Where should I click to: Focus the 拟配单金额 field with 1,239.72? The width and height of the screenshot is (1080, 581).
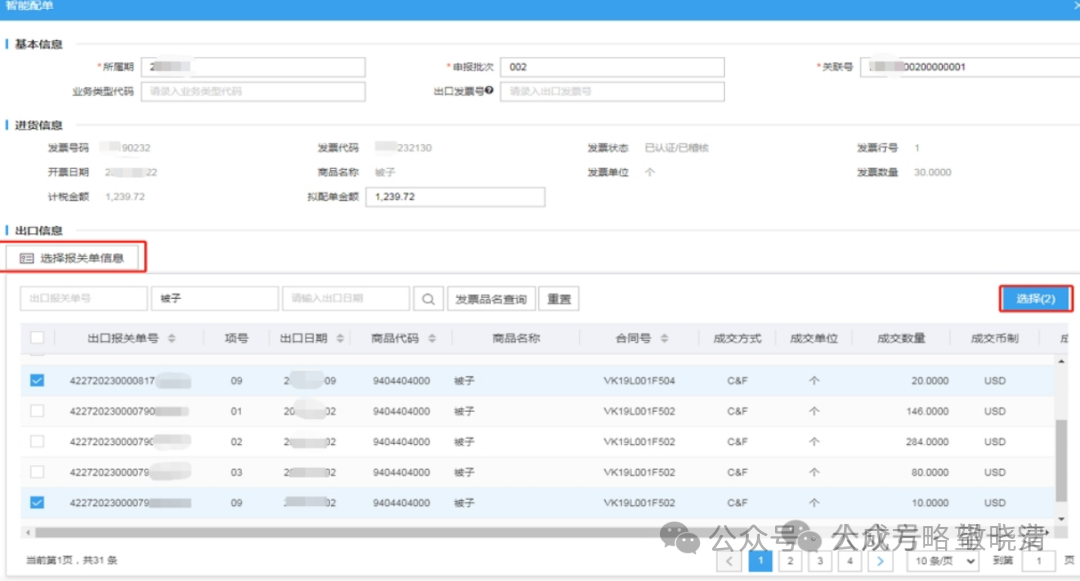[x=455, y=197]
